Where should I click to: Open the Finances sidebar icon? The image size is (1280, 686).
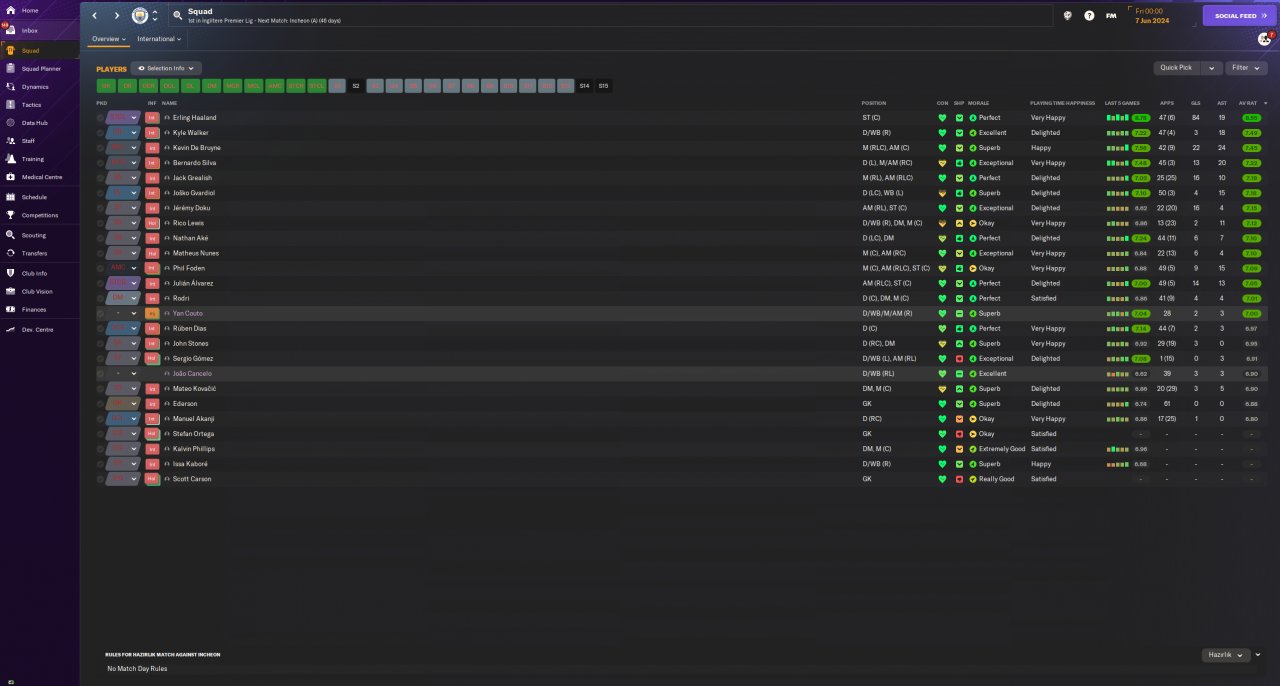pos(10,309)
